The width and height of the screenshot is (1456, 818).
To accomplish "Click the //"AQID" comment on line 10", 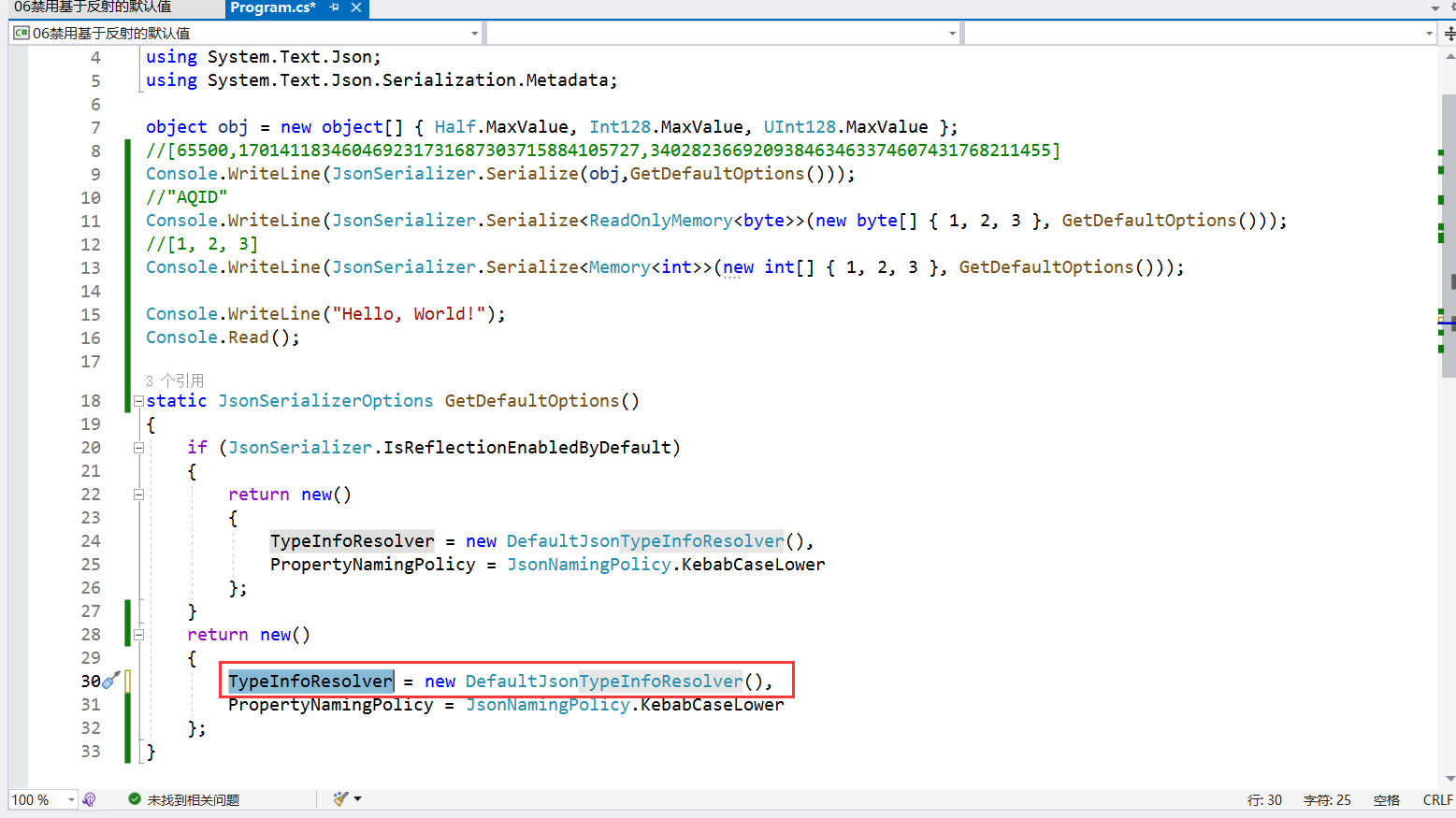I will (186, 197).
